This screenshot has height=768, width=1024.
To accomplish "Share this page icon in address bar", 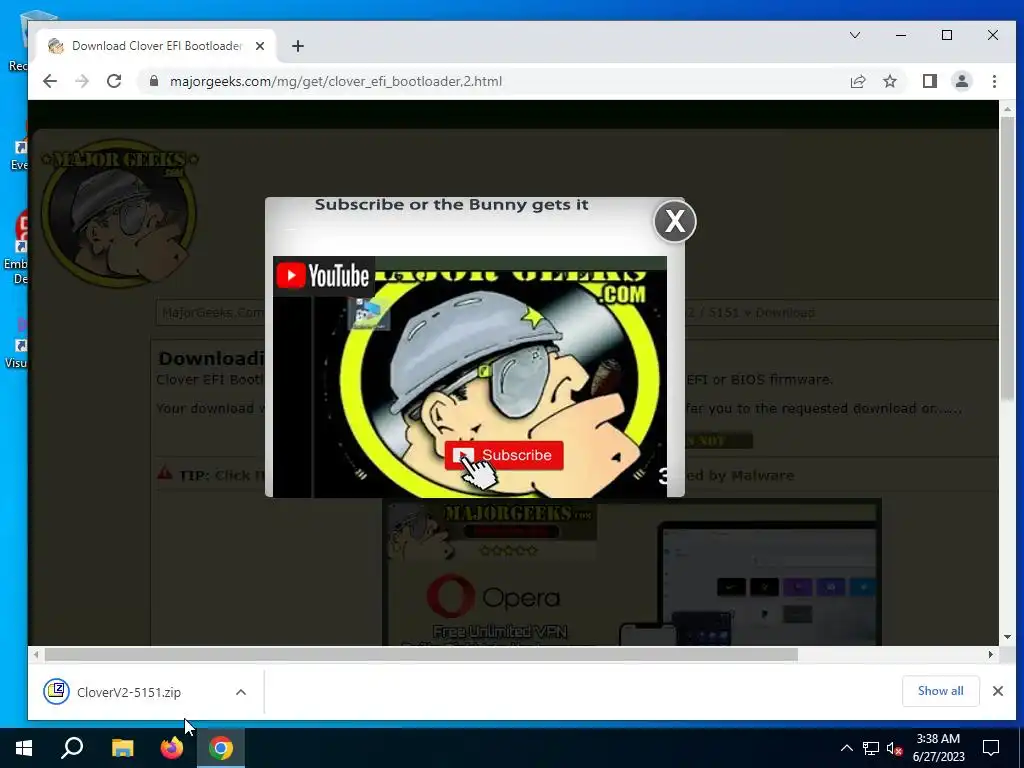I will pos(857,81).
